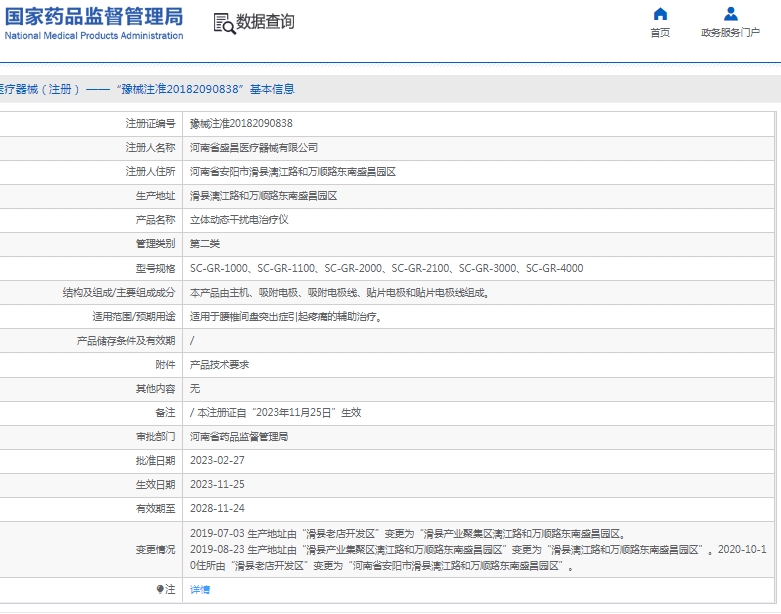The image size is (781, 614).
Task: Select the approval date 2023-02-27
Action: pyautogui.click(x=217, y=461)
